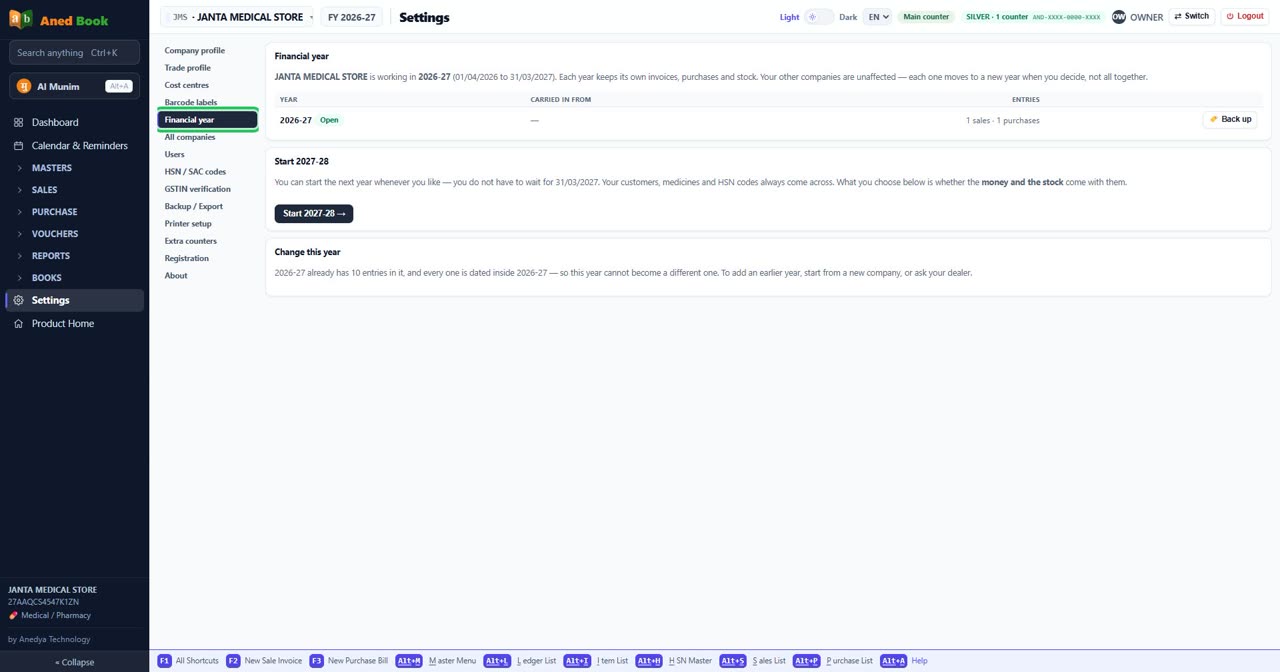
Task: Click the Search anything input field
Action: (x=74, y=52)
